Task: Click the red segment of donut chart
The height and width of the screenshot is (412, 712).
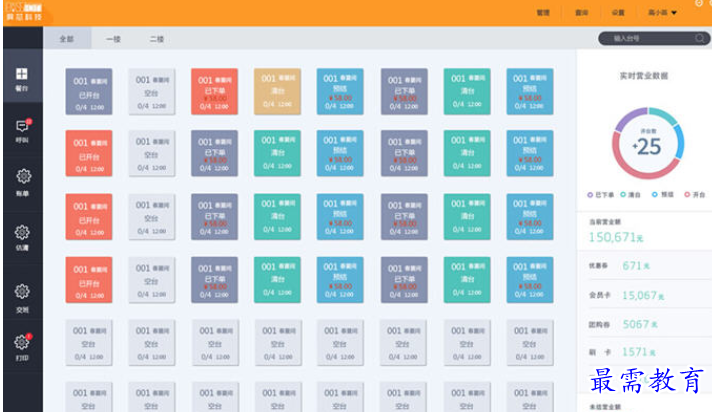Action: click(x=640, y=172)
